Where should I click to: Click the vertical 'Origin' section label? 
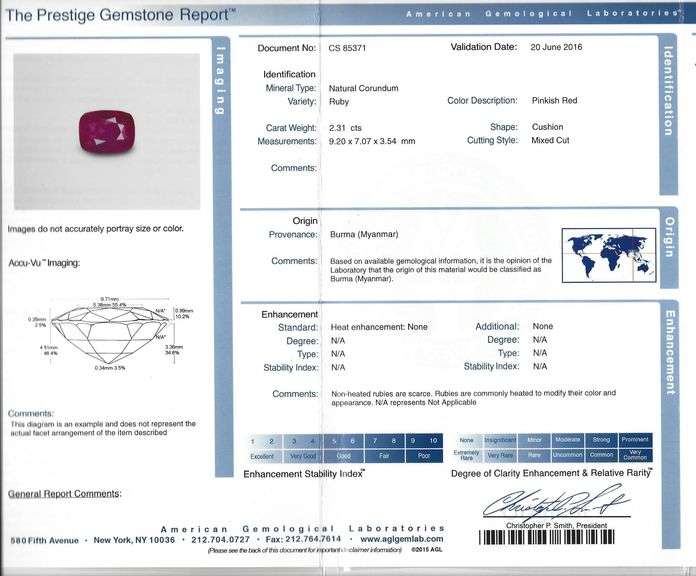pyautogui.click(x=669, y=237)
